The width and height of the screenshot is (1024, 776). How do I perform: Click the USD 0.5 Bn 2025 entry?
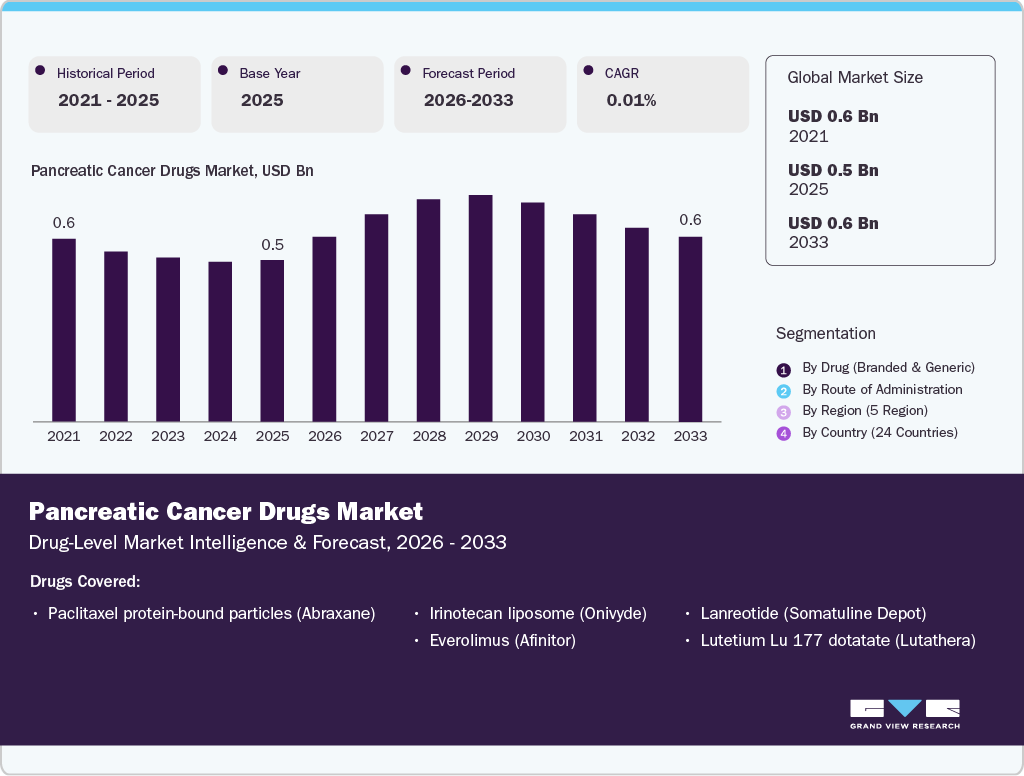[833, 180]
